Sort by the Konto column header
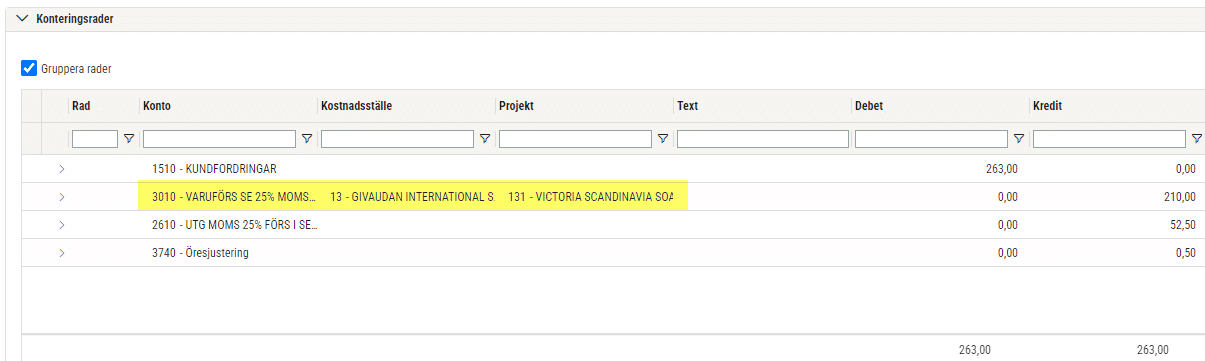 pos(156,106)
